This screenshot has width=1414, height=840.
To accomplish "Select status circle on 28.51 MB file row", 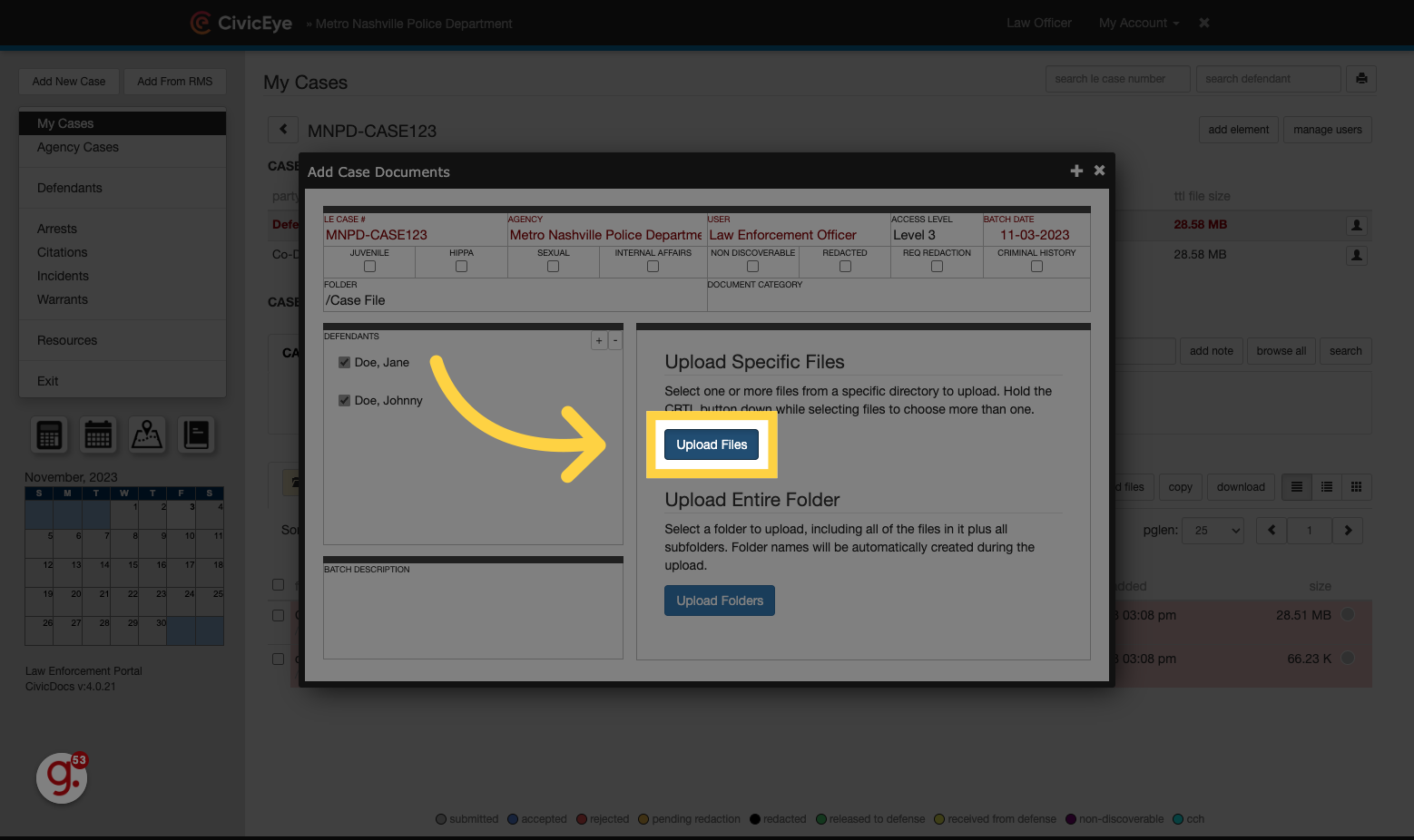I will [x=1348, y=615].
